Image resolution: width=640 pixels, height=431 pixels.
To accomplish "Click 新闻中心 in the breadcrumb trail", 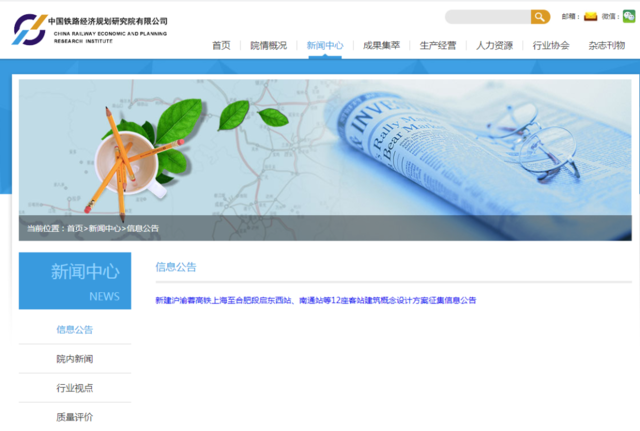I will pos(105,228).
